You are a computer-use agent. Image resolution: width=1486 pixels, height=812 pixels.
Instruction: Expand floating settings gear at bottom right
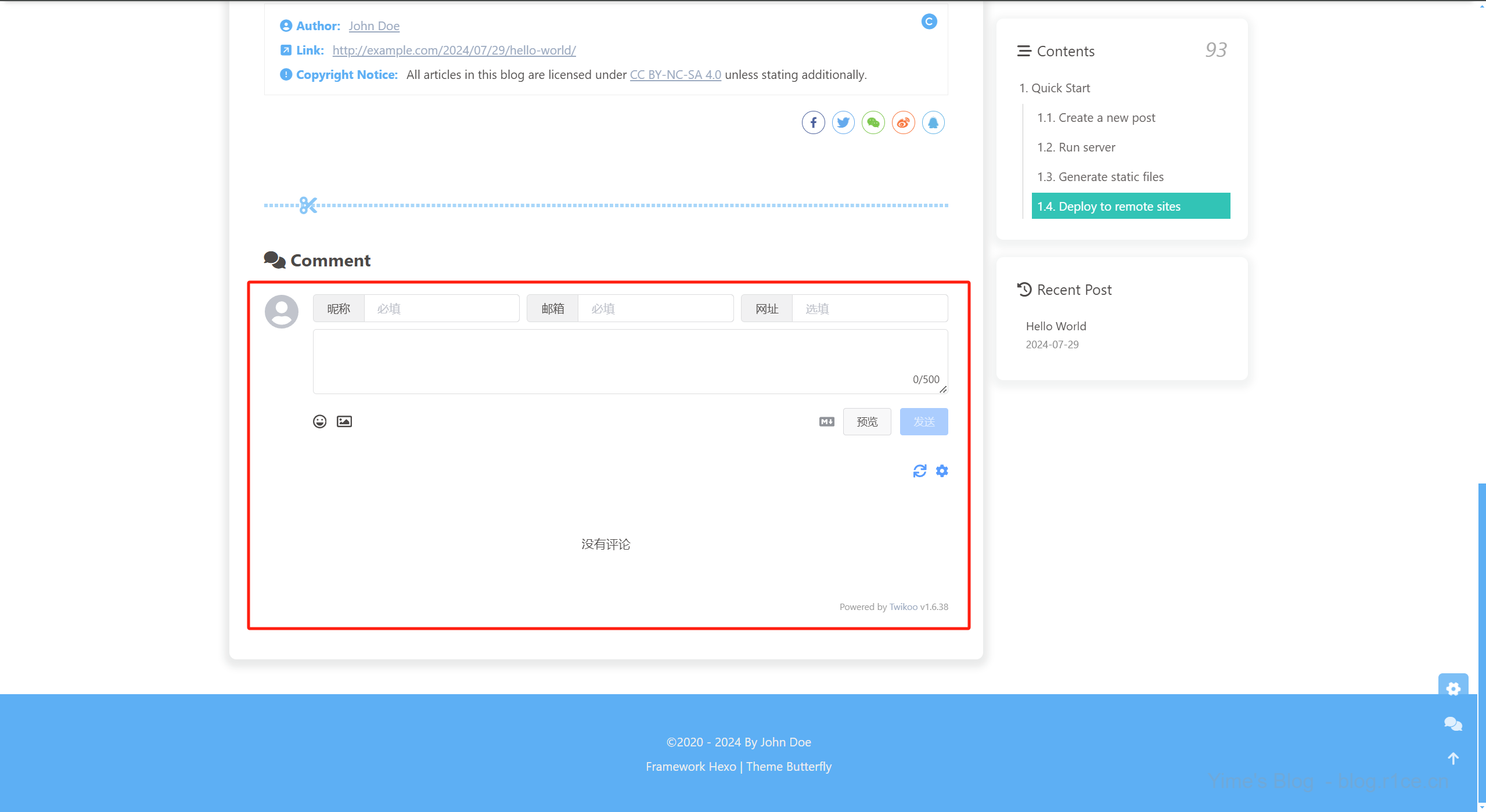(x=1453, y=688)
